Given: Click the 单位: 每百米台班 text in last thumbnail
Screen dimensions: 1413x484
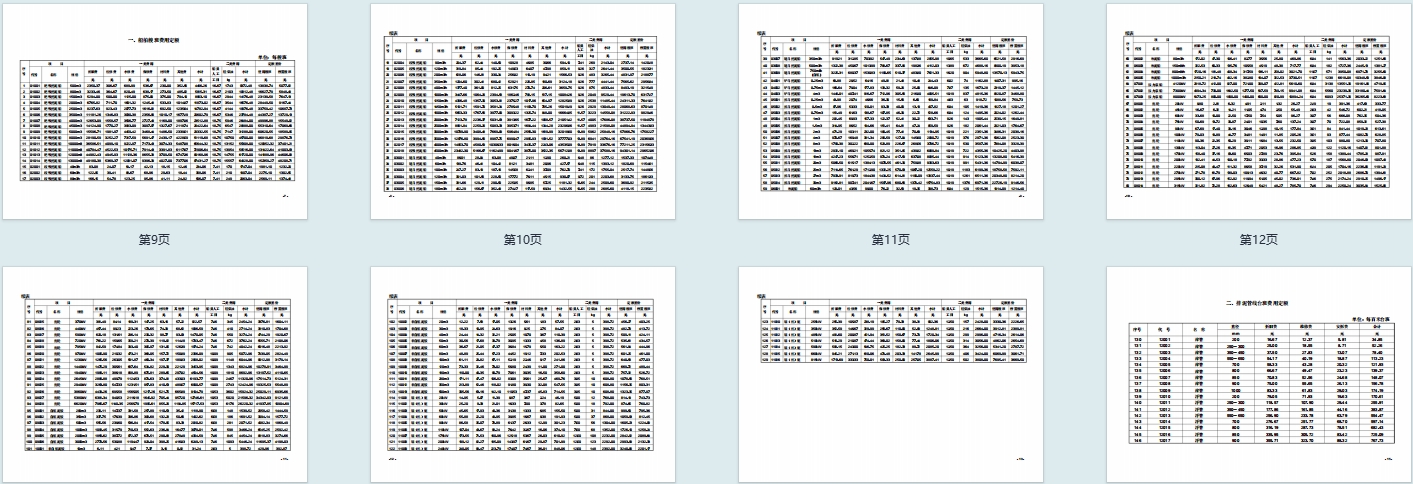Looking at the screenshot, I should tap(1374, 318).
